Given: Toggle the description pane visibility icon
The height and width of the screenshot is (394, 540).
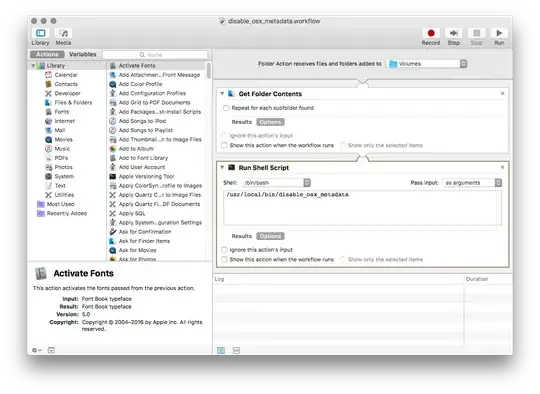Looking at the screenshot, I should [x=51, y=350].
